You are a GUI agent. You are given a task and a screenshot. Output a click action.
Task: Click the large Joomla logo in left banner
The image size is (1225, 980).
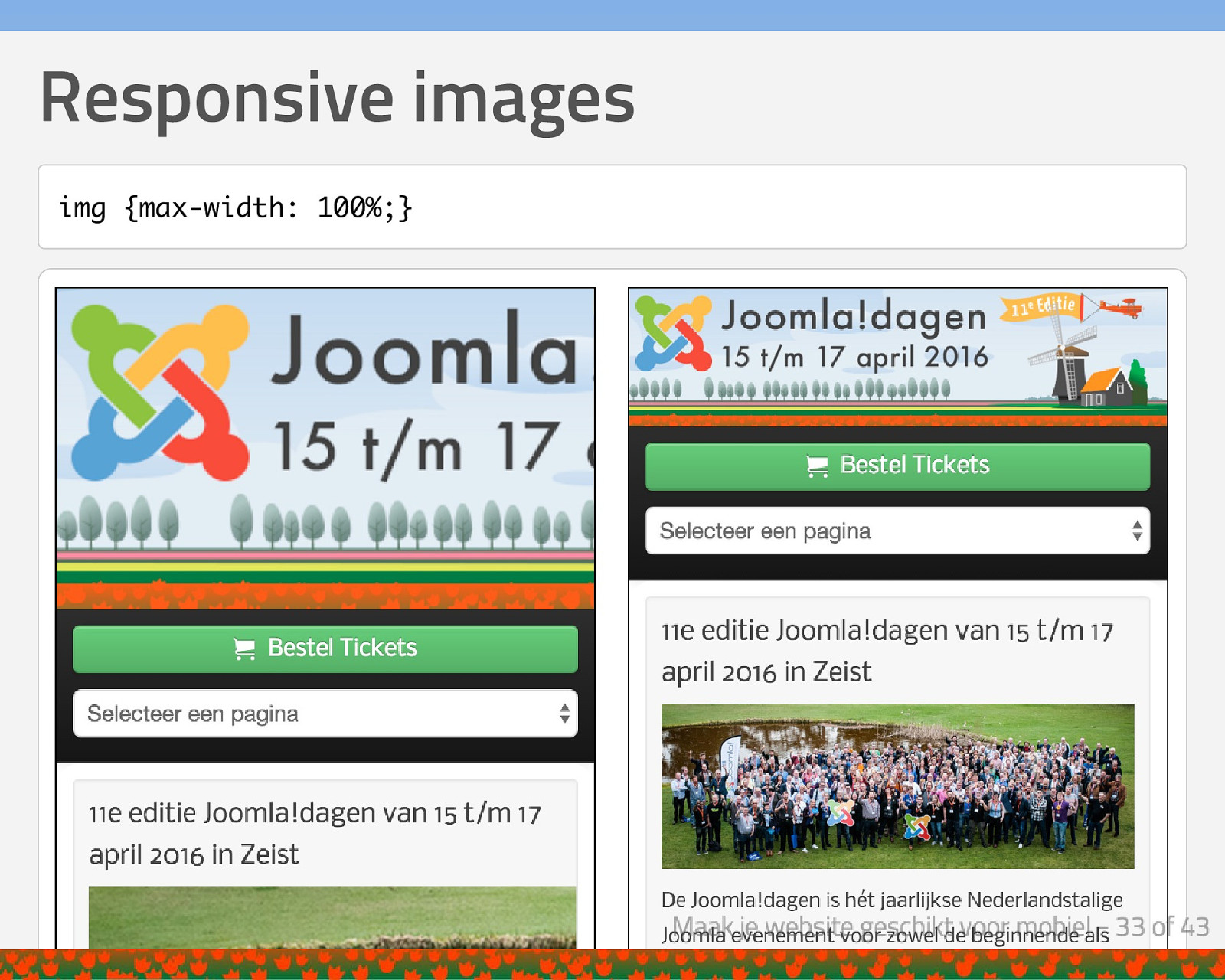click(x=160, y=393)
